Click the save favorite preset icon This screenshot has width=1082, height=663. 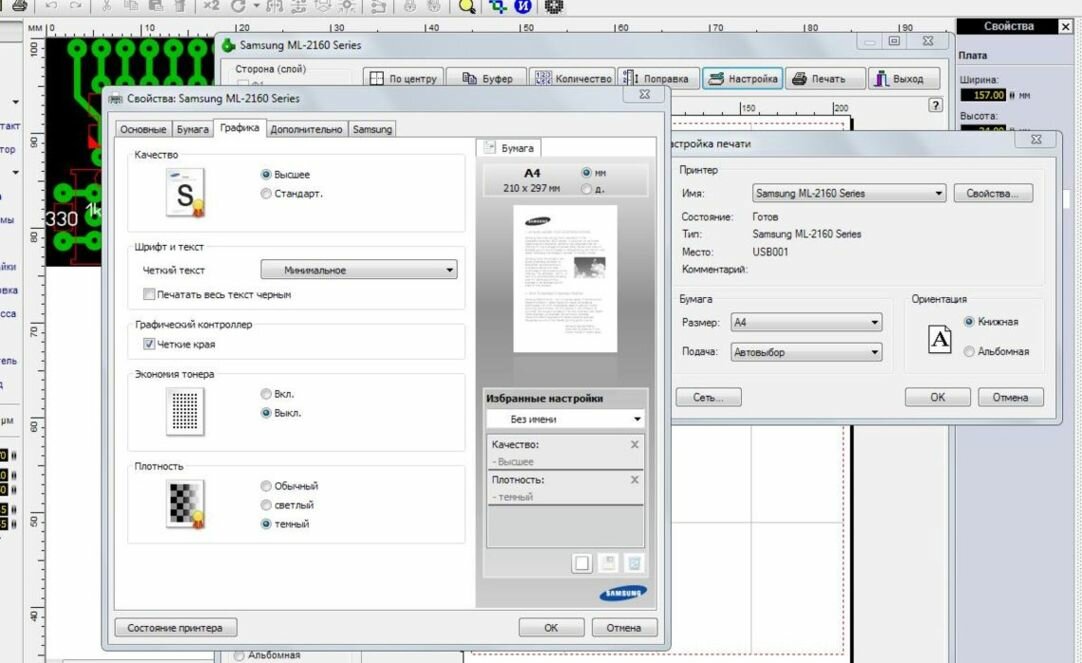(608, 563)
